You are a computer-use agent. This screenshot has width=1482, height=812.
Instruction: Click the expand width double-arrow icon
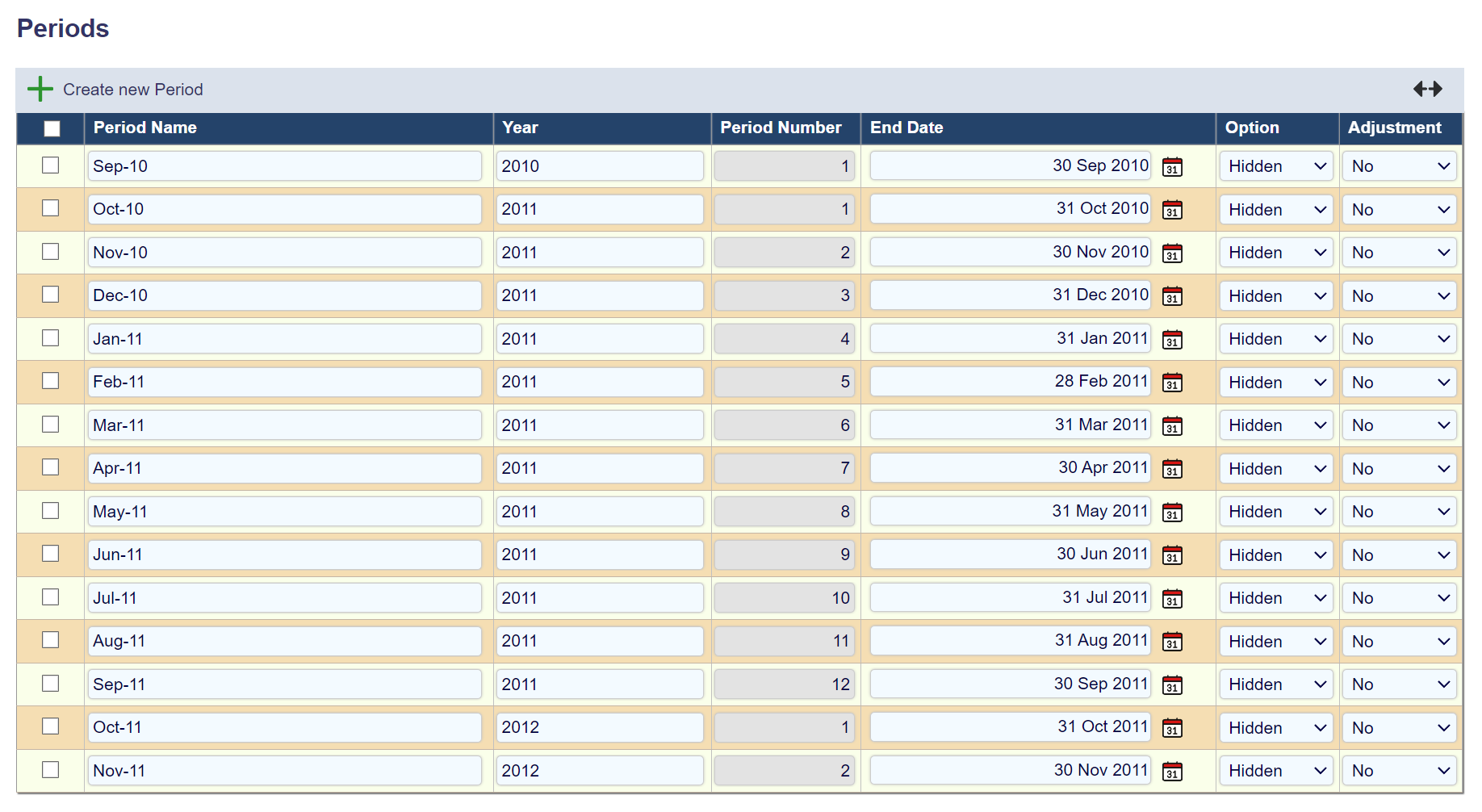(x=1427, y=89)
